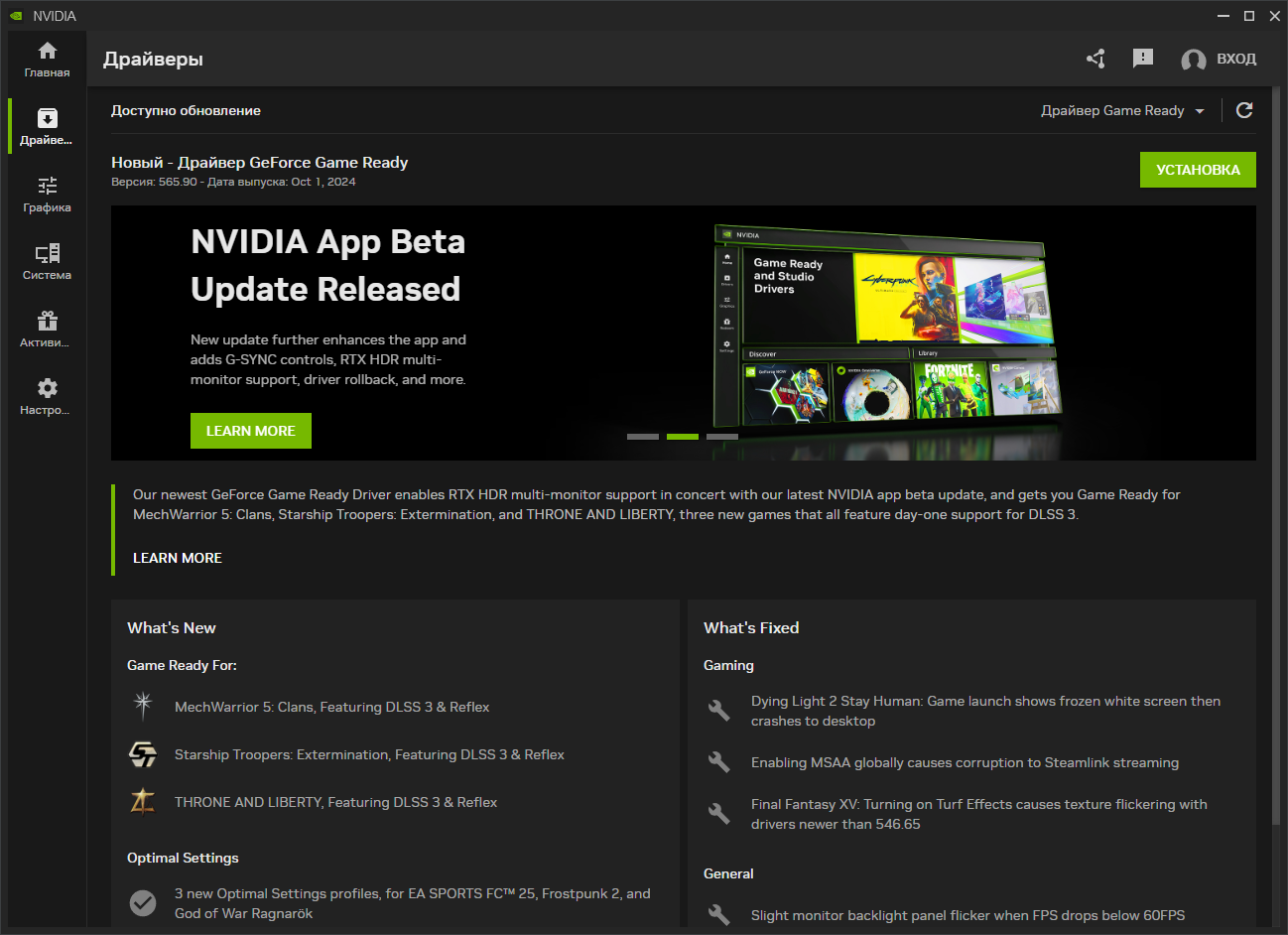Open the Система section in sidebar
The height and width of the screenshot is (935, 1288).
point(47,262)
